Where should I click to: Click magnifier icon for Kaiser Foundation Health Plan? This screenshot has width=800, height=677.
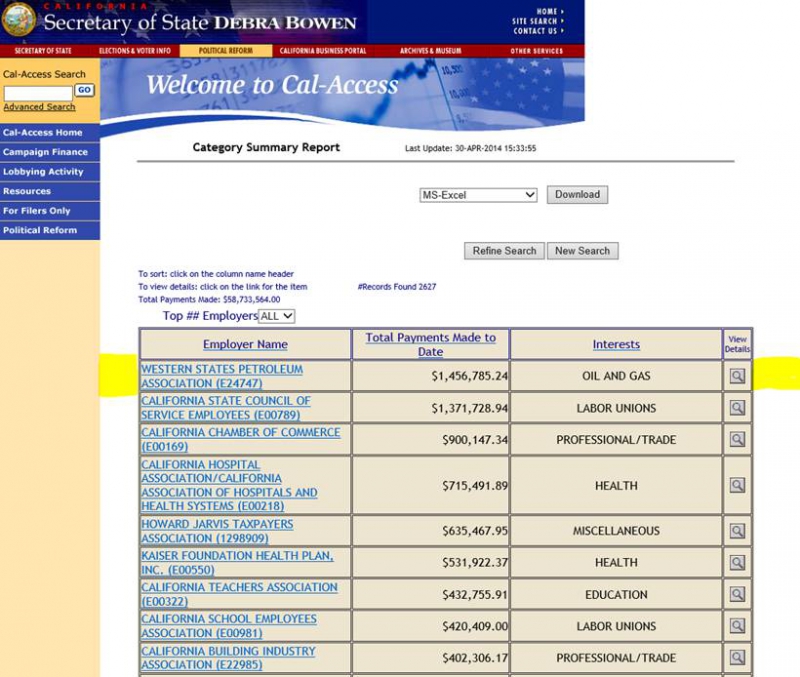click(x=737, y=563)
